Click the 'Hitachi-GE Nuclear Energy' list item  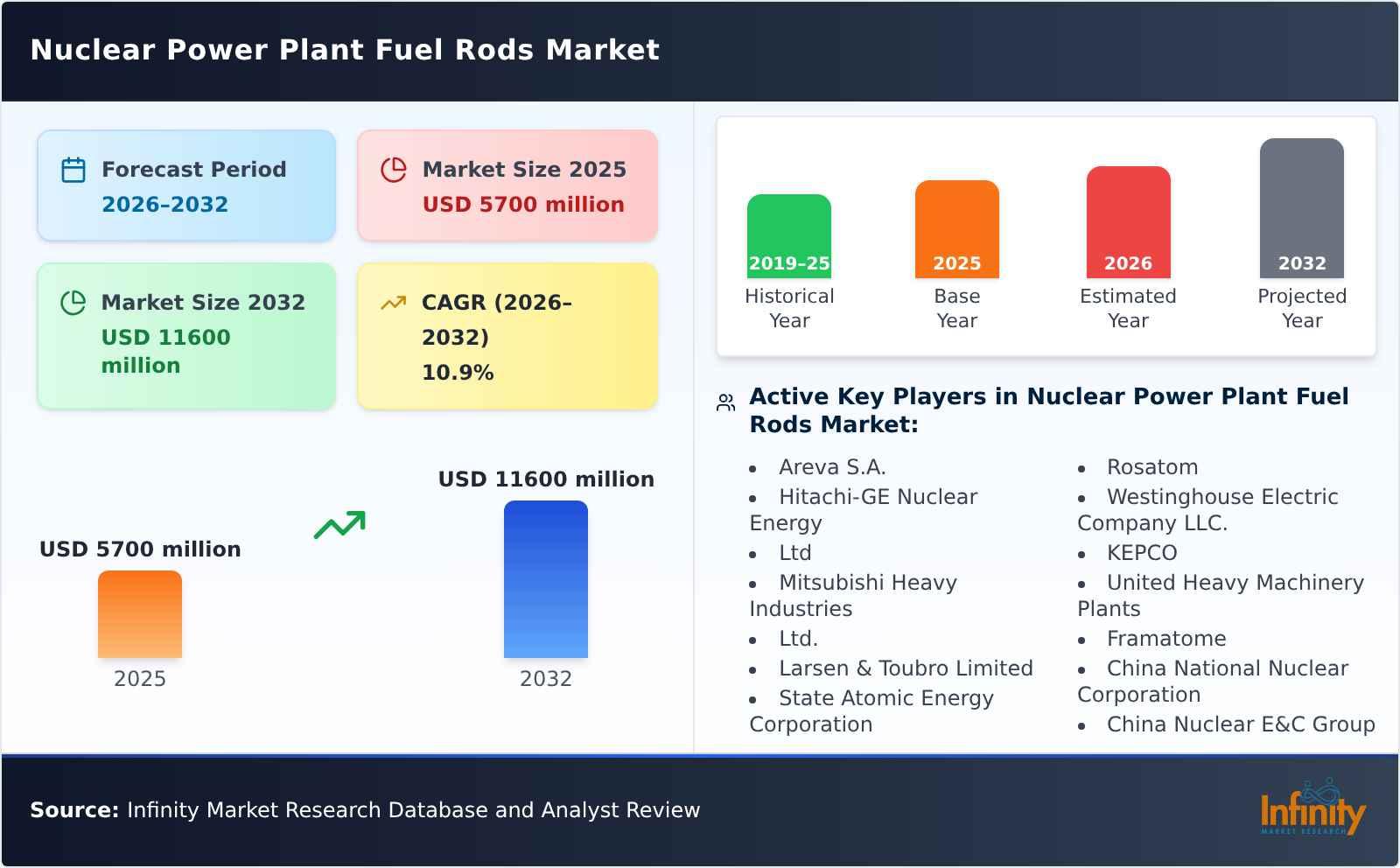click(x=864, y=510)
